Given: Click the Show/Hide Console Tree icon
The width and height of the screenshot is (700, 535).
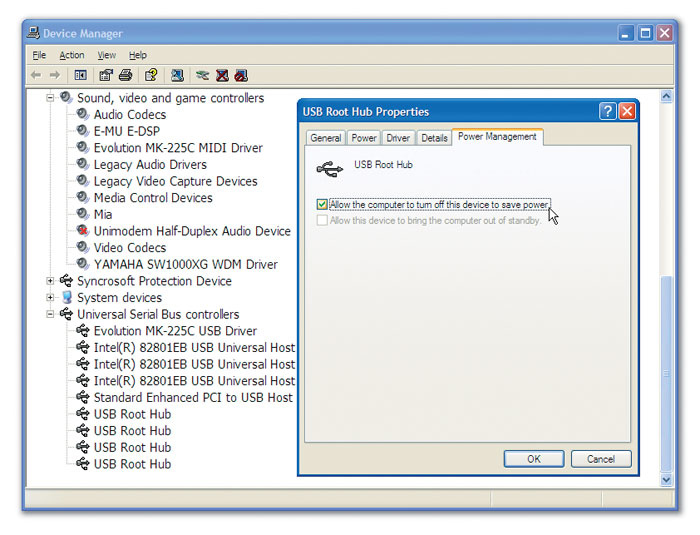Looking at the screenshot, I should (x=81, y=75).
